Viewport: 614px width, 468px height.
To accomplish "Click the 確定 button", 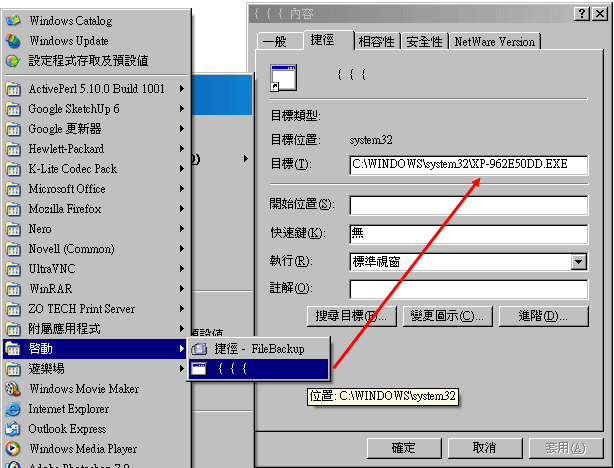I will (x=404, y=448).
